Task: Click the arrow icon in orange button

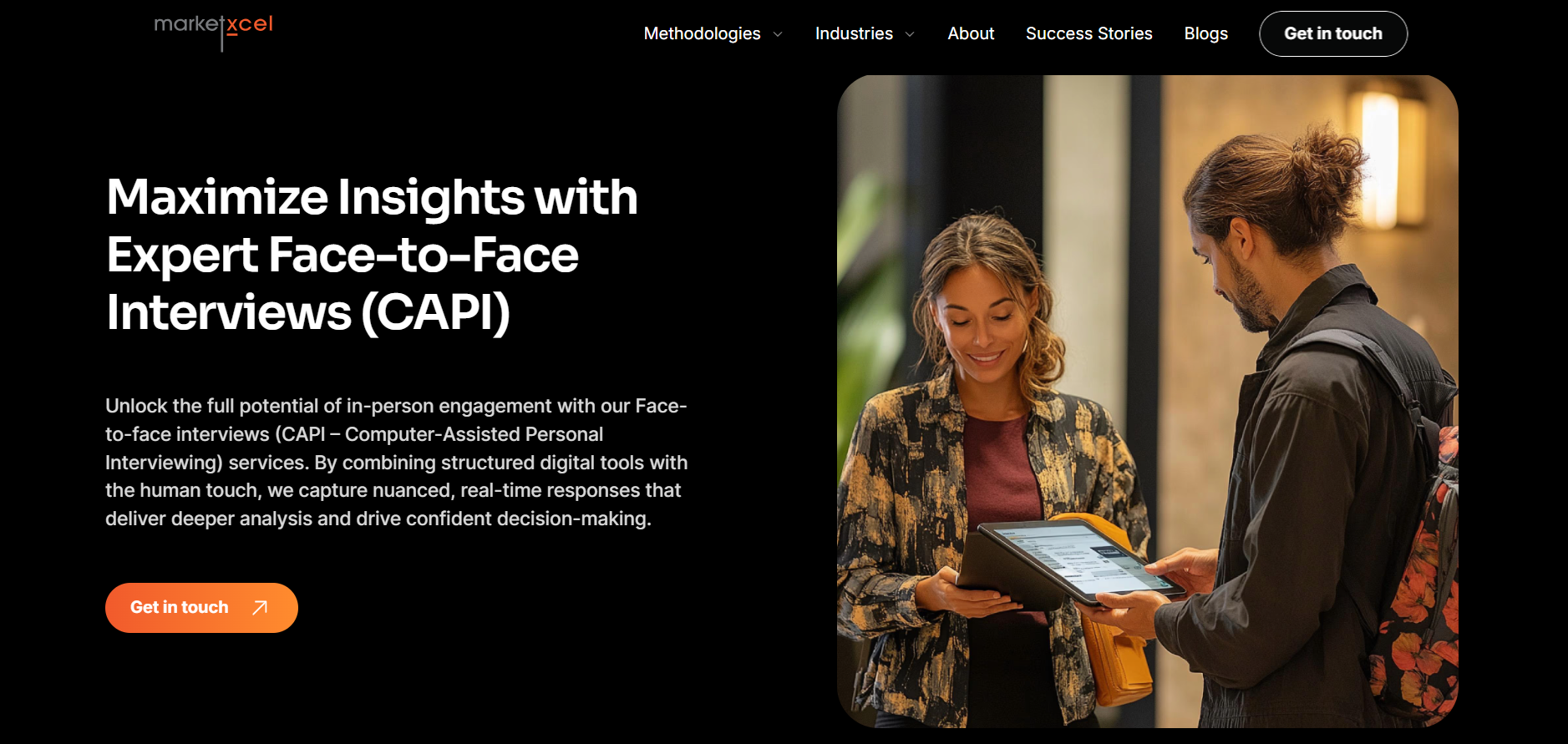Action: [x=260, y=608]
